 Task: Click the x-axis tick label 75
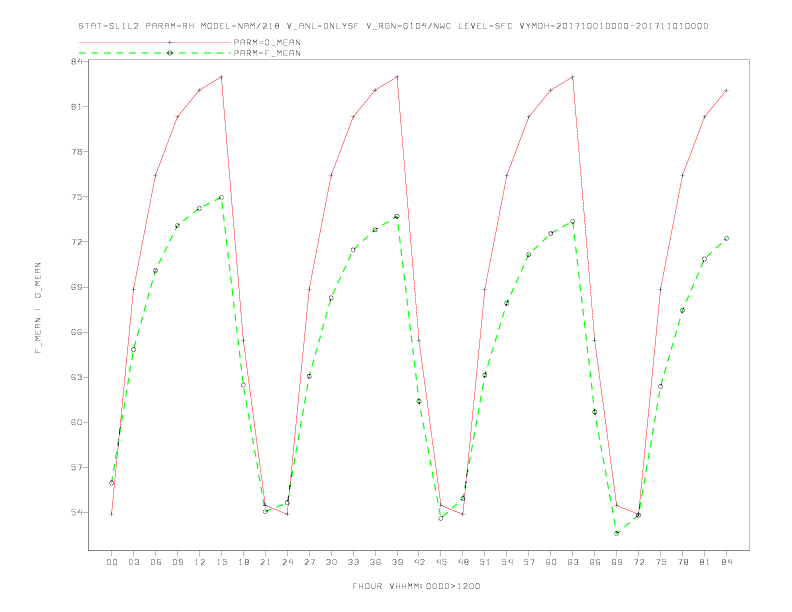(x=661, y=562)
